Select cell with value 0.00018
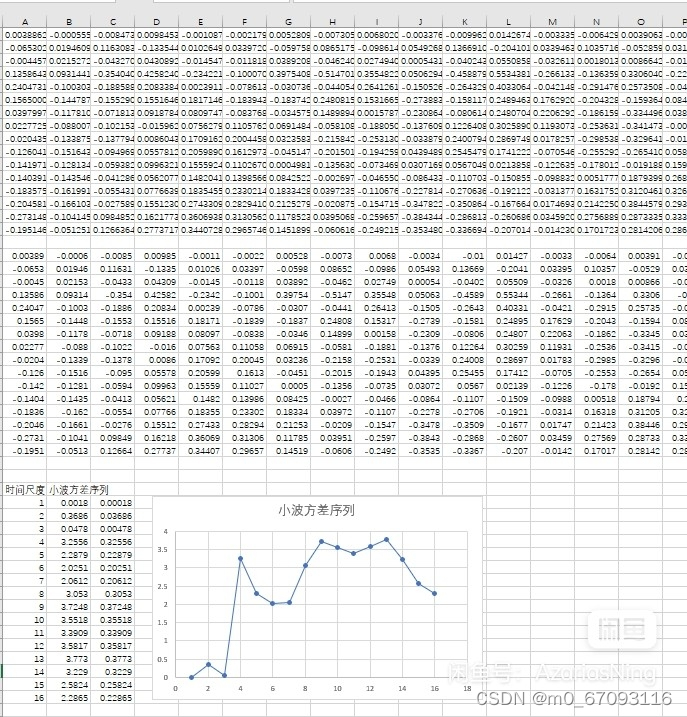 tap(113, 503)
